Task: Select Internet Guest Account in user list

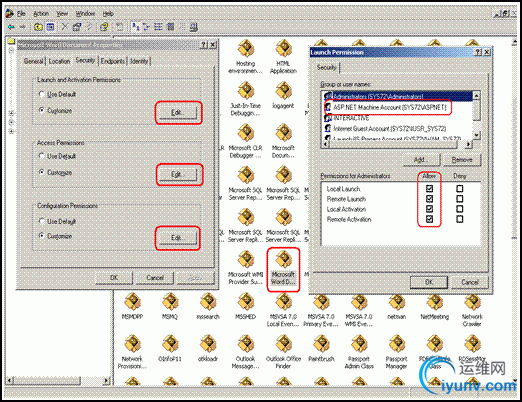Action: pos(389,128)
